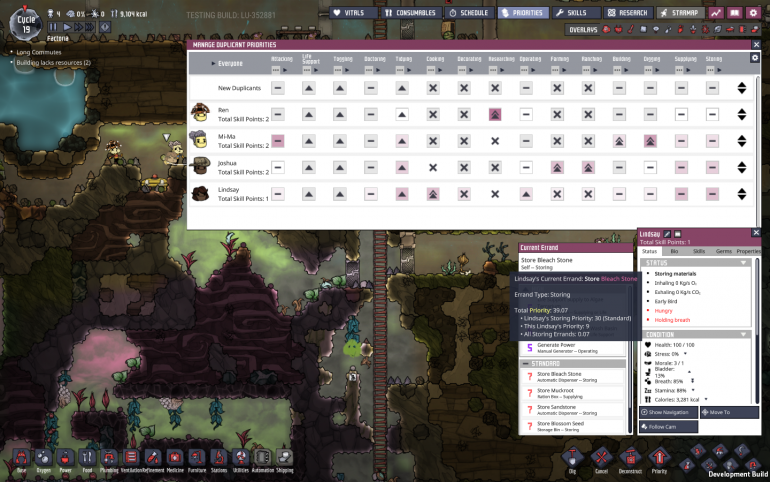Screen dimensions: 770x482
Task: Toggle Mi-Ma's Digging priority
Action: 650,141
